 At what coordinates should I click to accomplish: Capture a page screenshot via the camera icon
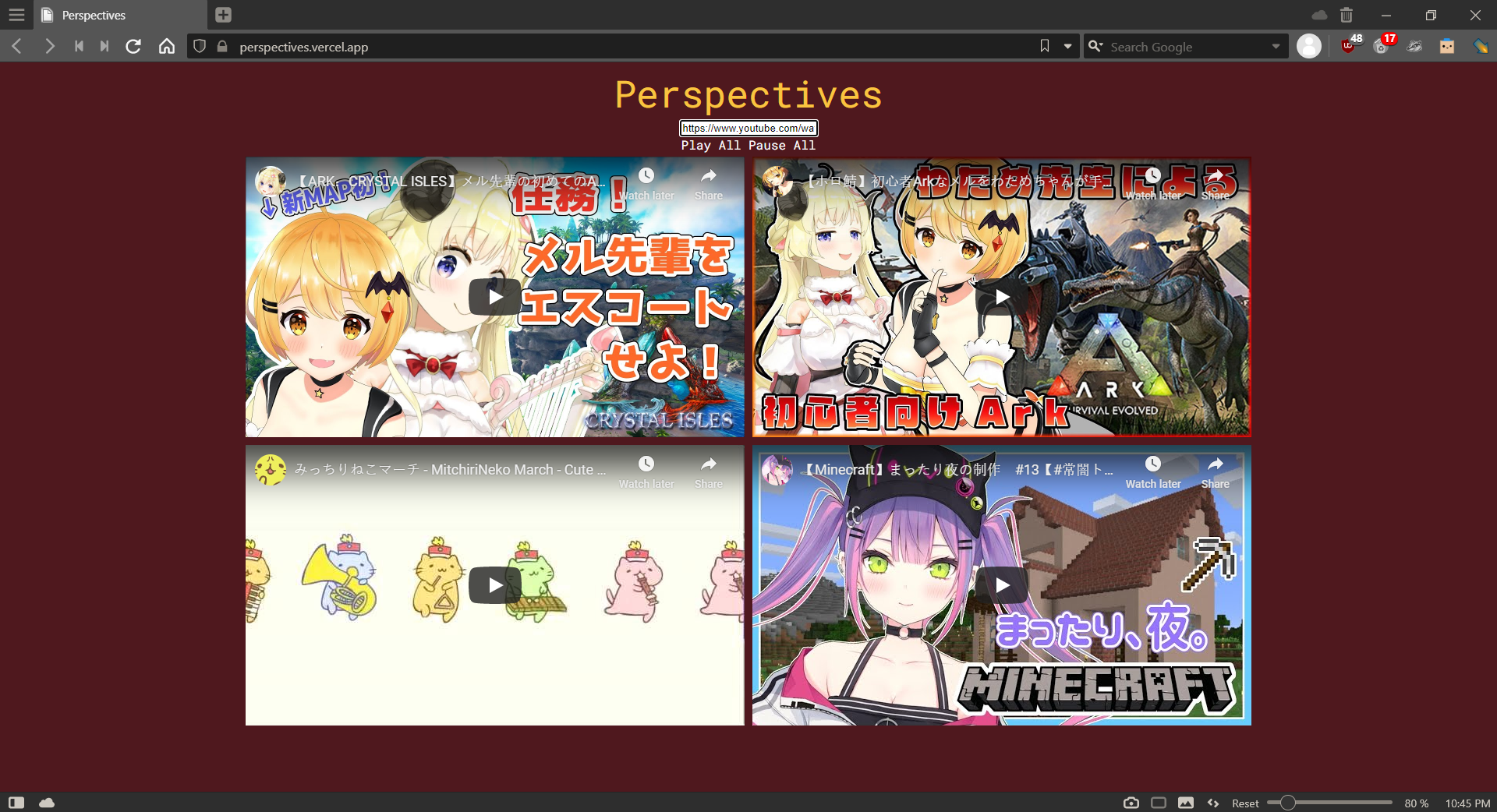[1131, 803]
